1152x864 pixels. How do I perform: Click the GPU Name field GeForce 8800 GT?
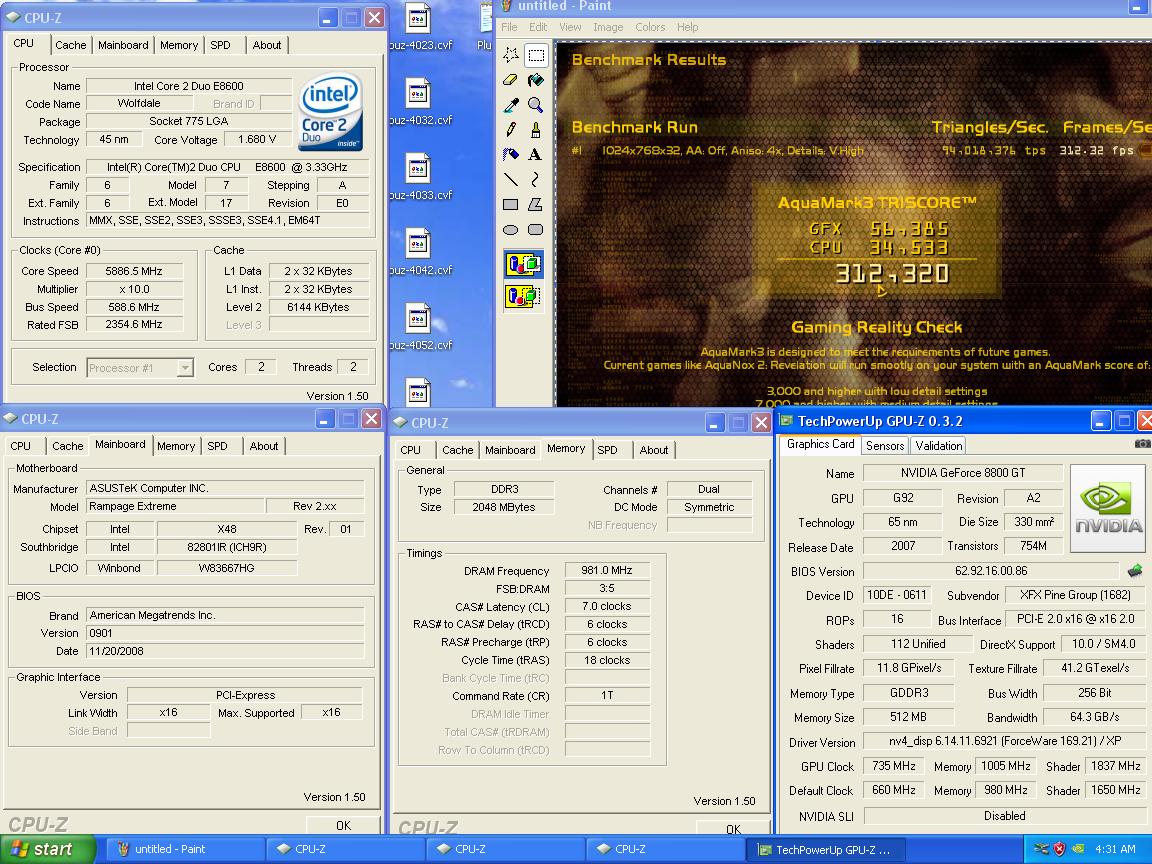click(x=962, y=473)
